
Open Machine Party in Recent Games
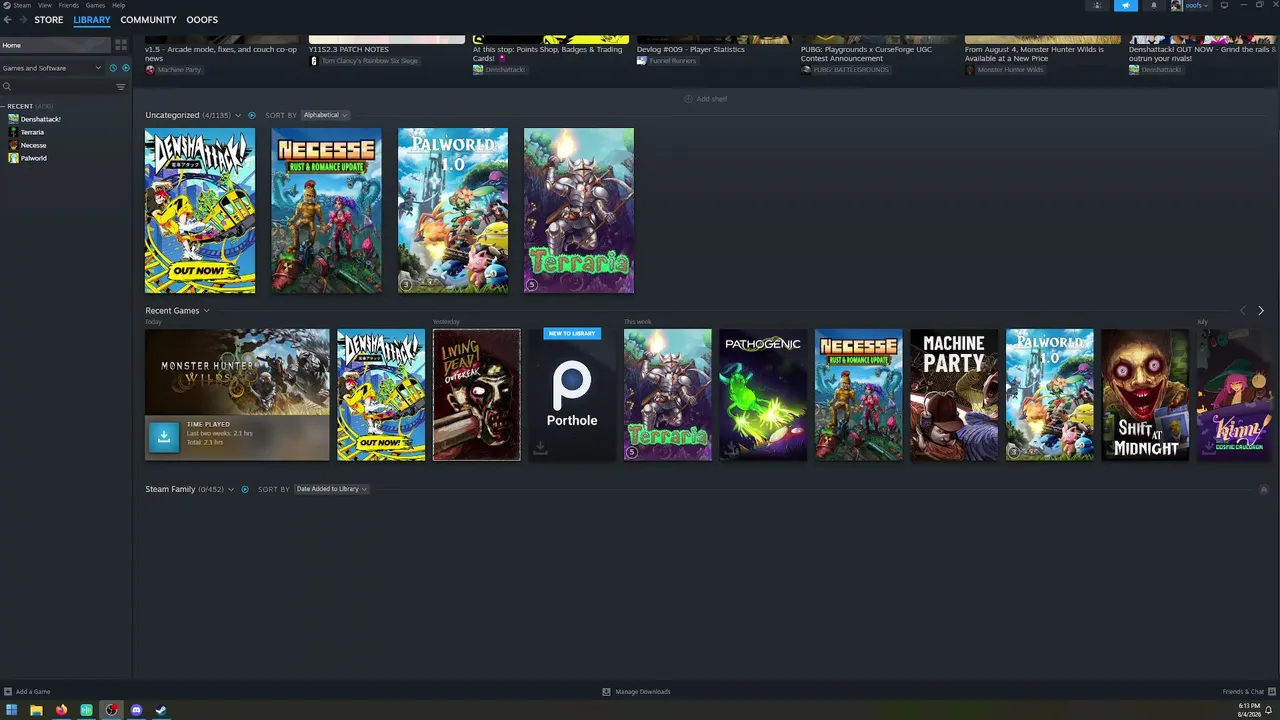(954, 395)
